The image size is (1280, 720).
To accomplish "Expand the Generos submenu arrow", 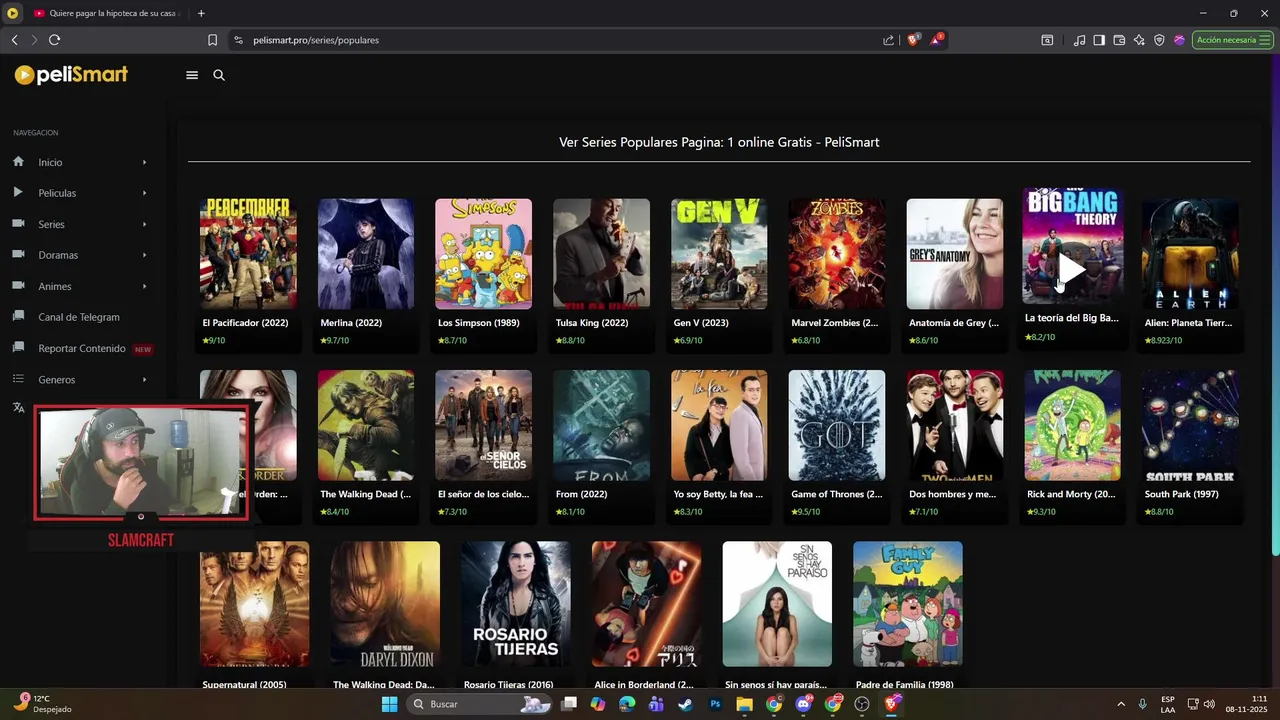I will (x=144, y=380).
